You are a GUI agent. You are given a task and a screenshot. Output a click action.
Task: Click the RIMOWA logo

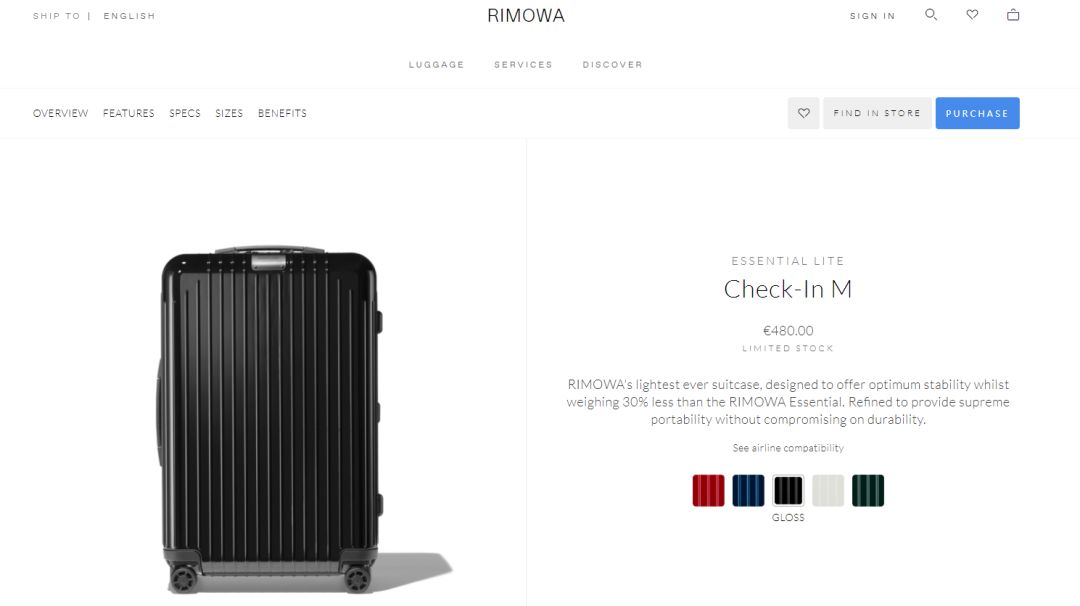click(526, 15)
